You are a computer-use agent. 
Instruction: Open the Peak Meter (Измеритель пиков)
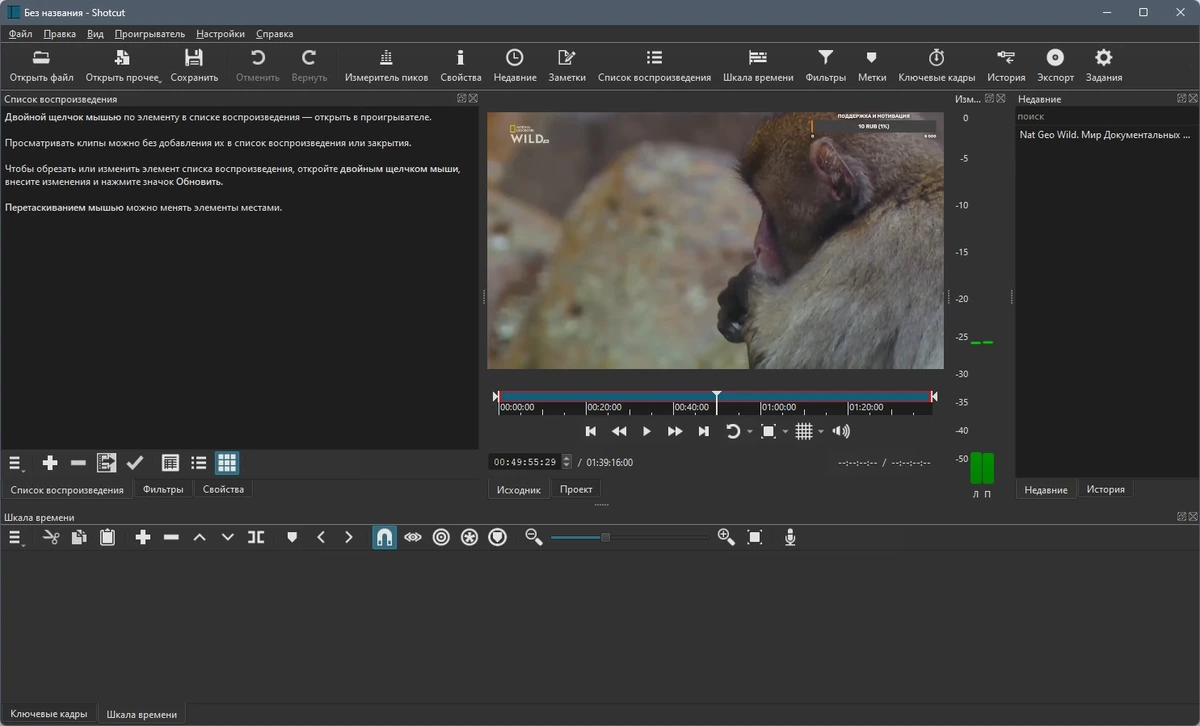[x=386, y=65]
